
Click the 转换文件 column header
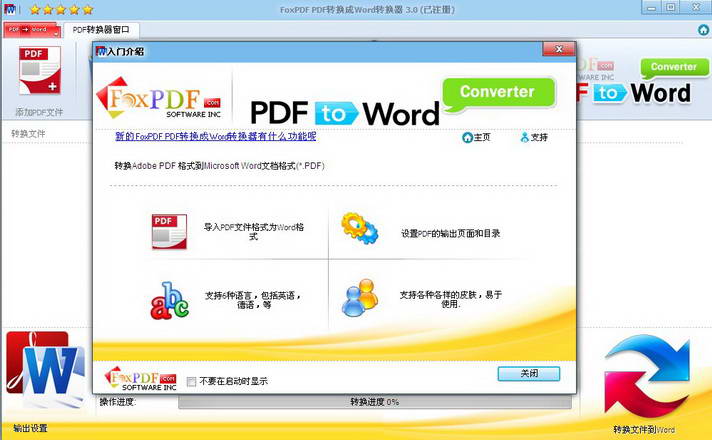click(28, 133)
